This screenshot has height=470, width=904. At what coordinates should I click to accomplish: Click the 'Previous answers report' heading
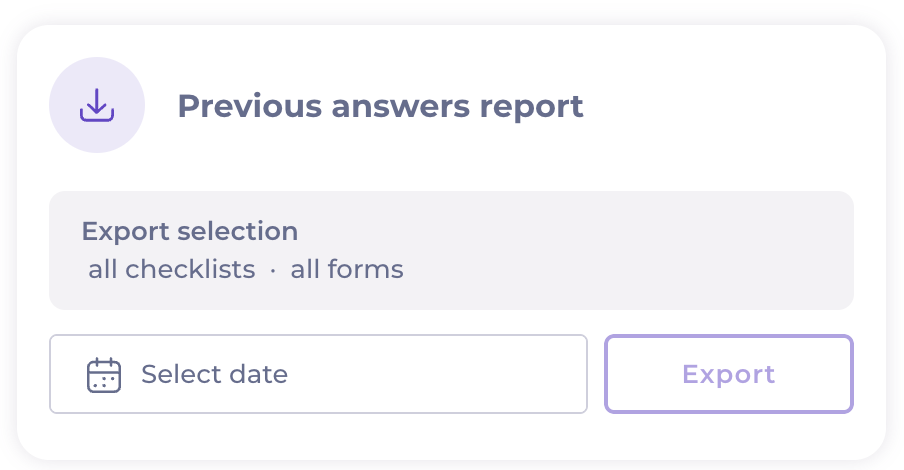[x=380, y=106]
